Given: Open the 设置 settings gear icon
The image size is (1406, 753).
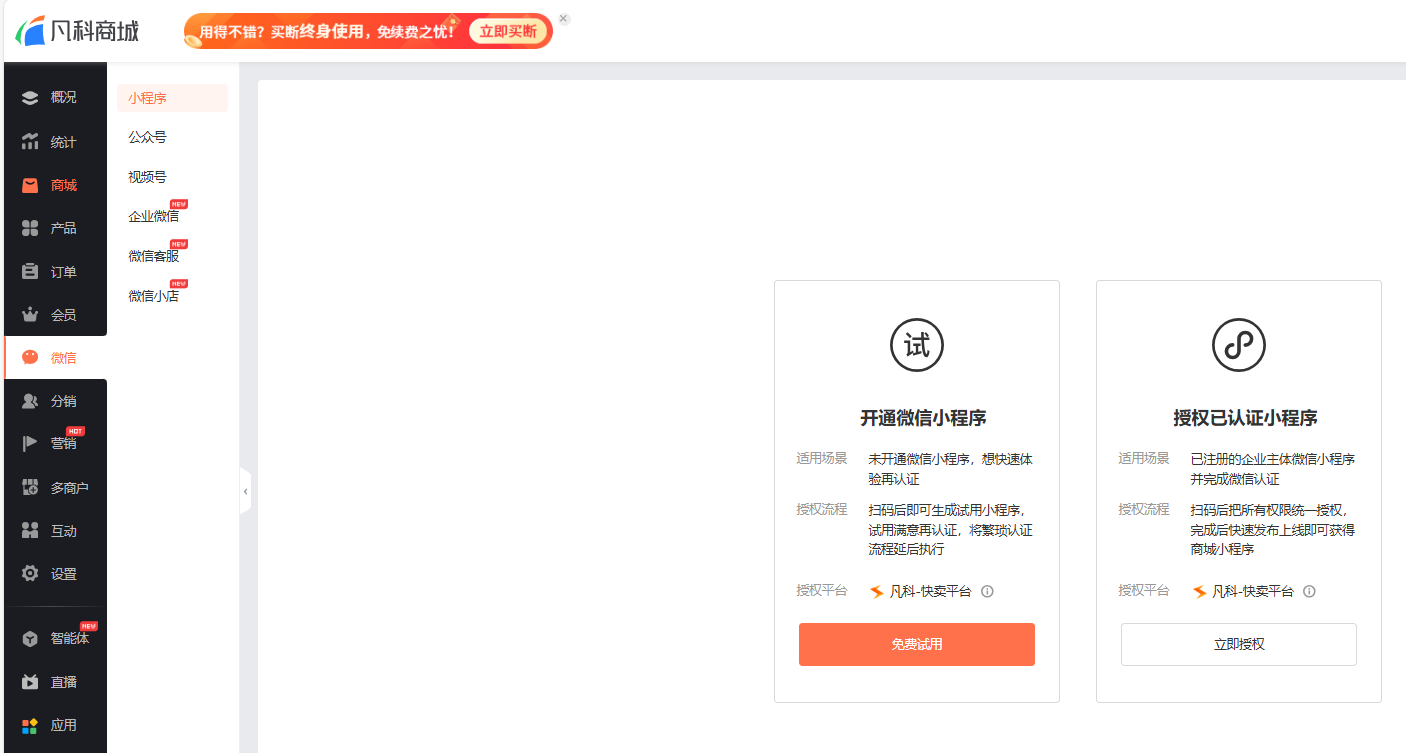Looking at the screenshot, I should (x=30, y=574).
